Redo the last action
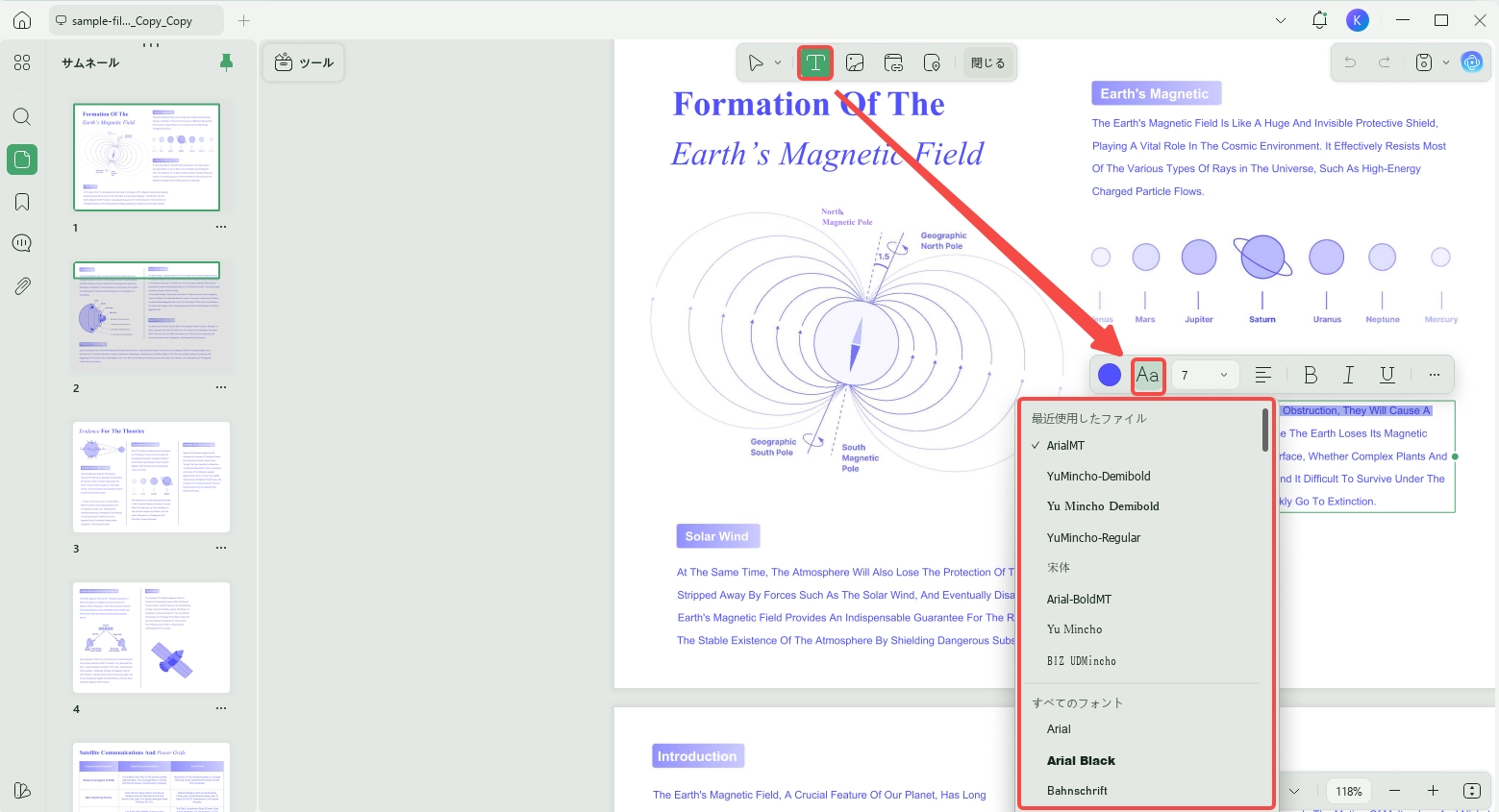This screenshot has height=812, width=1499. (x=1385, y=62)
